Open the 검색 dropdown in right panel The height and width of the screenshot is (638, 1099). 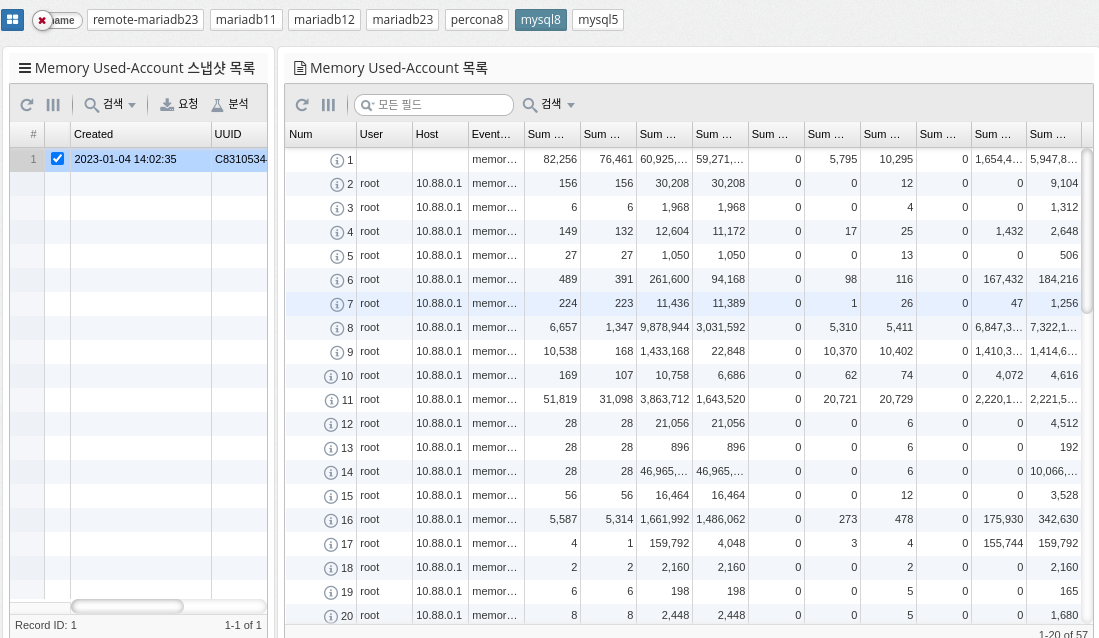coord(549,105)
